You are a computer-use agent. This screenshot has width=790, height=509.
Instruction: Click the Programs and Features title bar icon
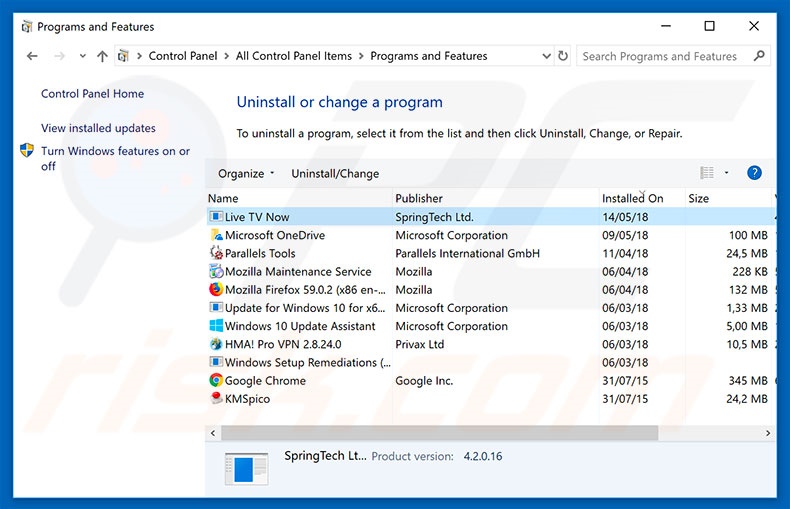click(27, 26)
